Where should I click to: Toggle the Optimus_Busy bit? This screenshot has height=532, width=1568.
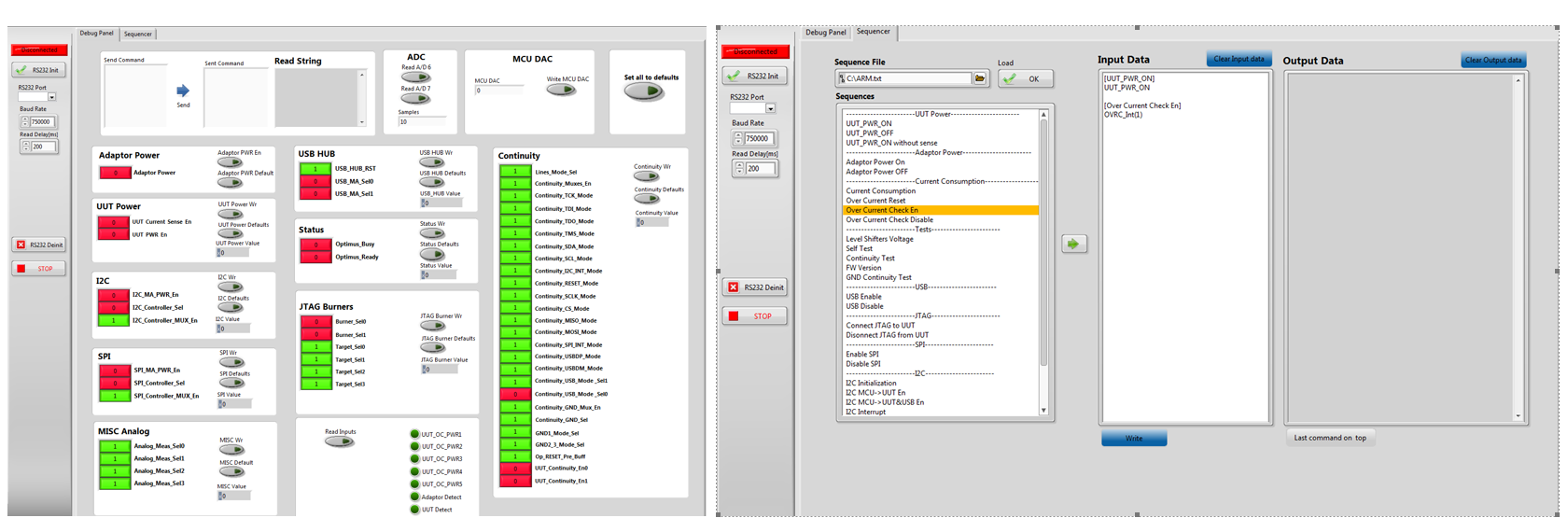pyautogui.click(x=315, y=245)
